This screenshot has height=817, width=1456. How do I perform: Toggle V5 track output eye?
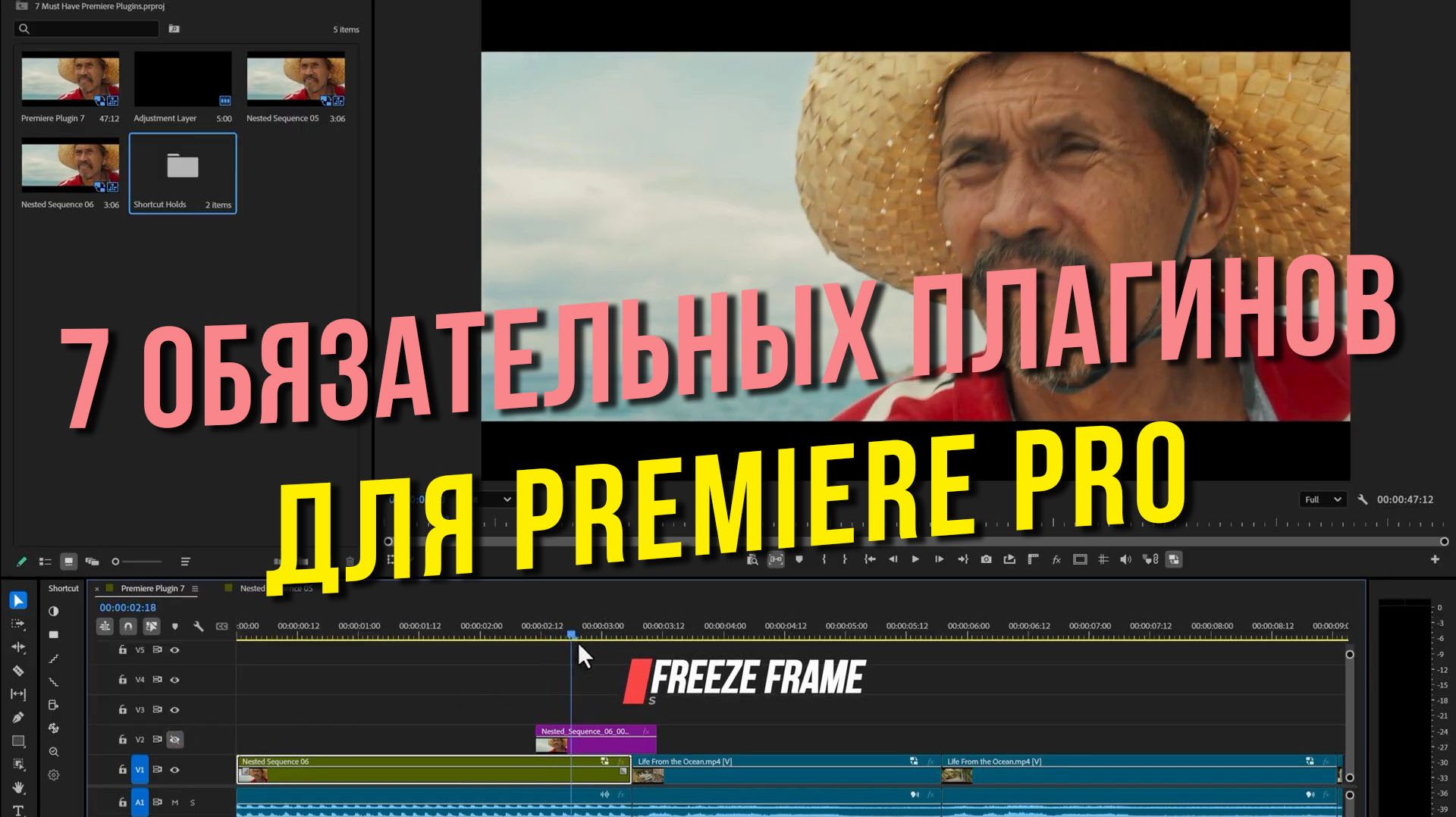(x=175, y=650)
